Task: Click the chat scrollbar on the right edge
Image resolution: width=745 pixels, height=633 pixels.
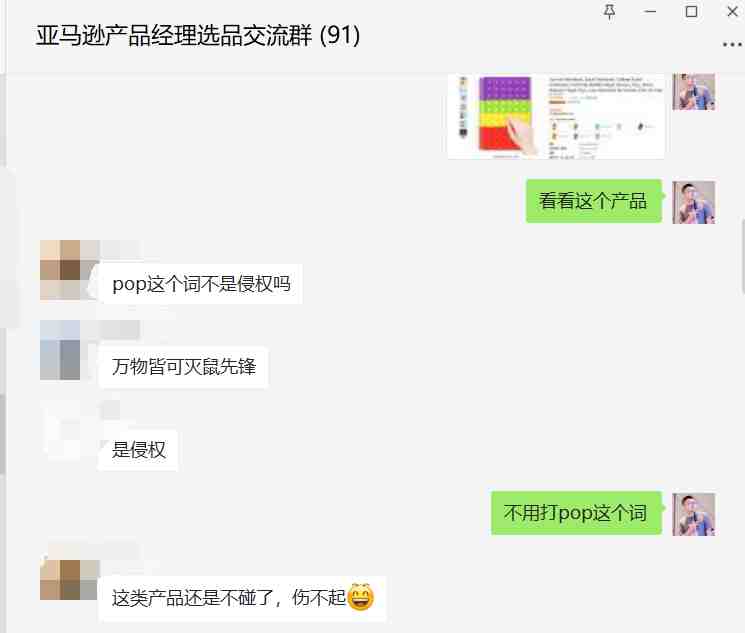Action: tap(742, 257)
